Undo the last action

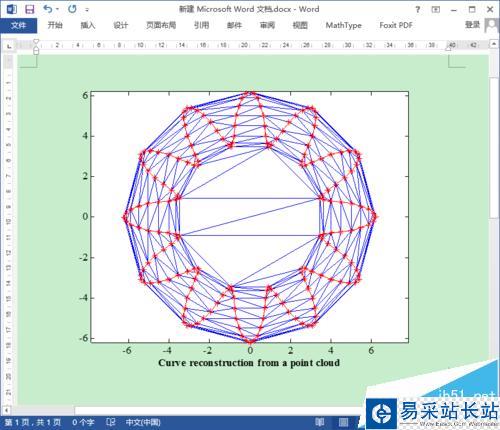tap(48, 9)
